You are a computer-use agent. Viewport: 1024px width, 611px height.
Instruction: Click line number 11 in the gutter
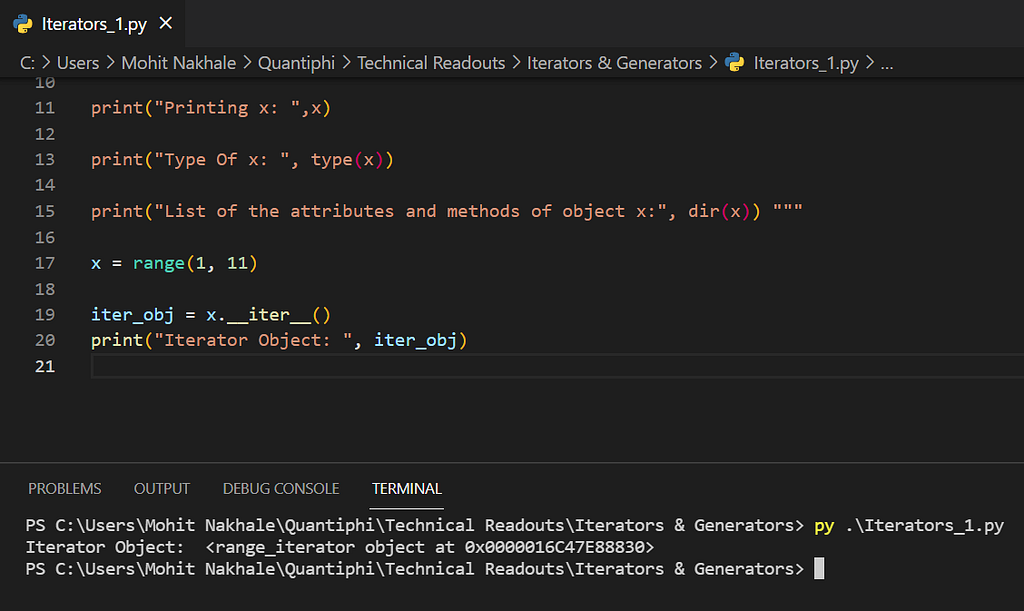pyautogui.click(x=45, y=108)
